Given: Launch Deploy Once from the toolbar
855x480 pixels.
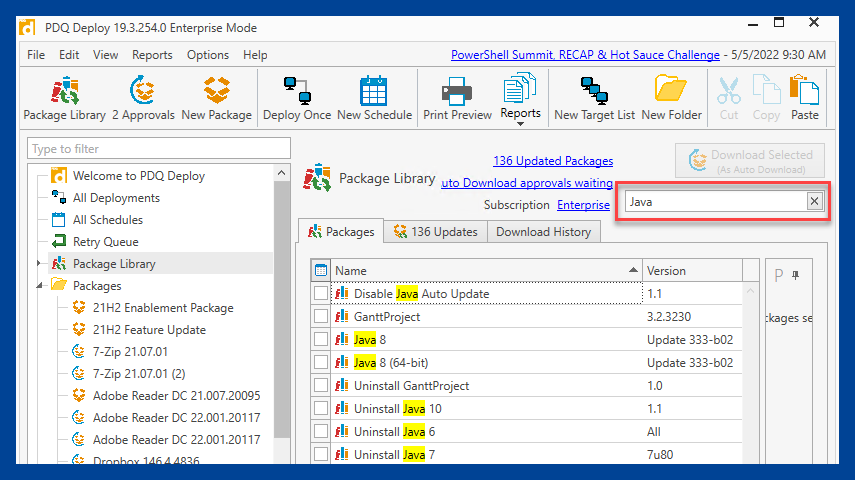Looking at the screenshot, I should (297, 99).
